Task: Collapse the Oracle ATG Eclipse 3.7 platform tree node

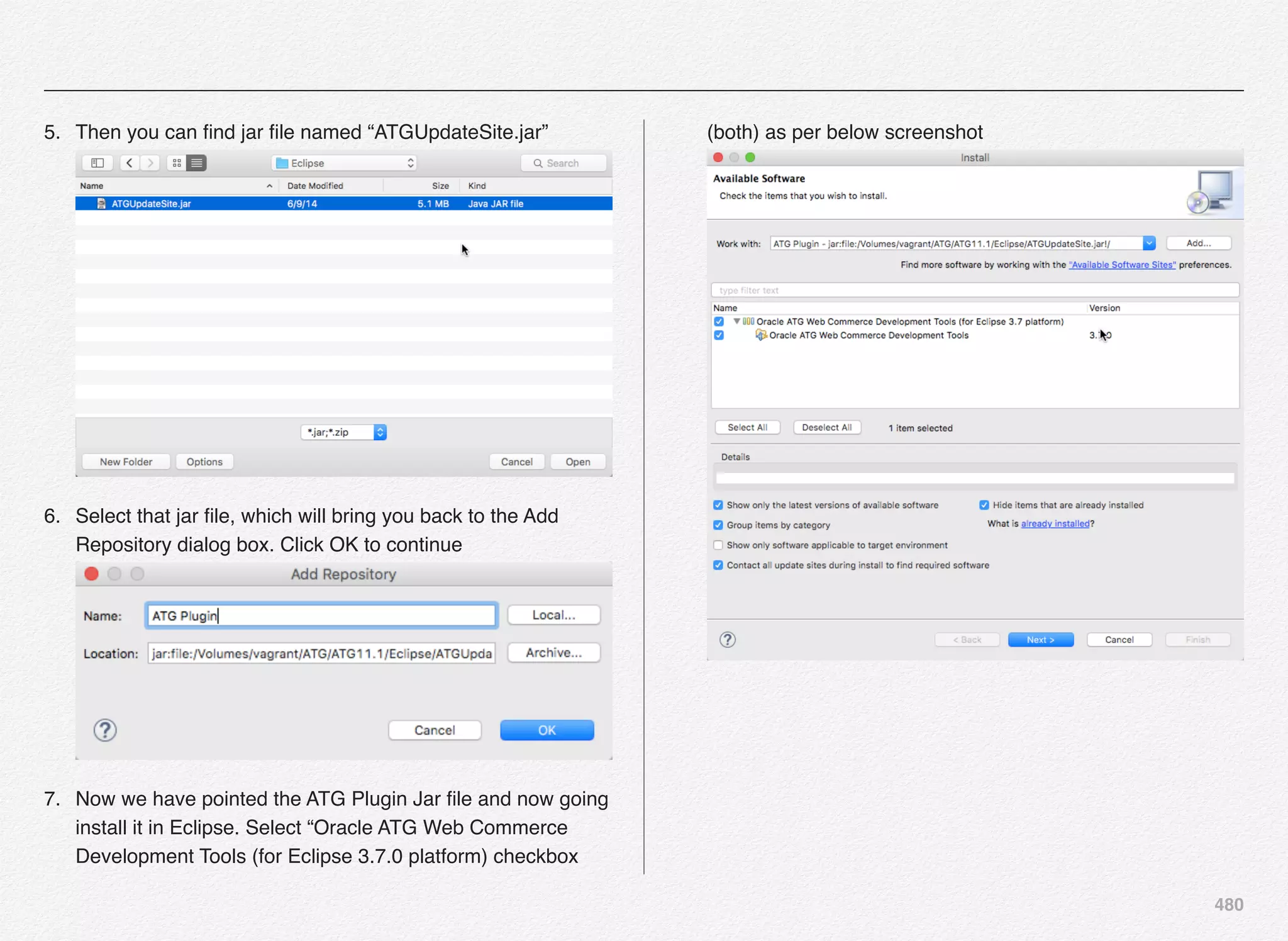Action: 736,321
